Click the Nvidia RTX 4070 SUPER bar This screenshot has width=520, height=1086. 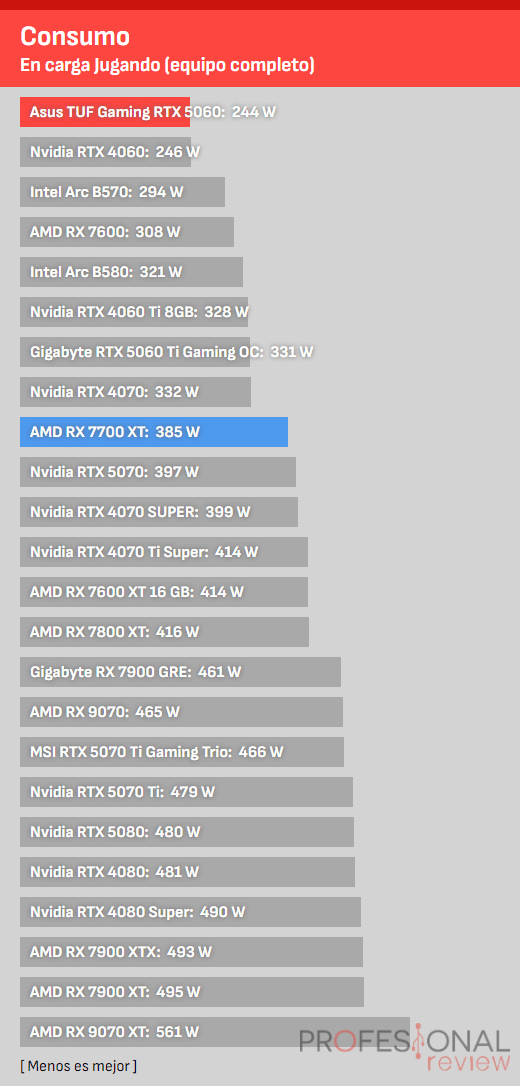(x=159, y=512)
